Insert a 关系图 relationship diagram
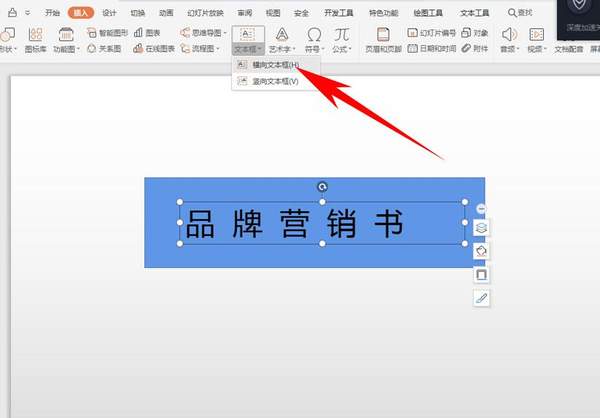 104,49
